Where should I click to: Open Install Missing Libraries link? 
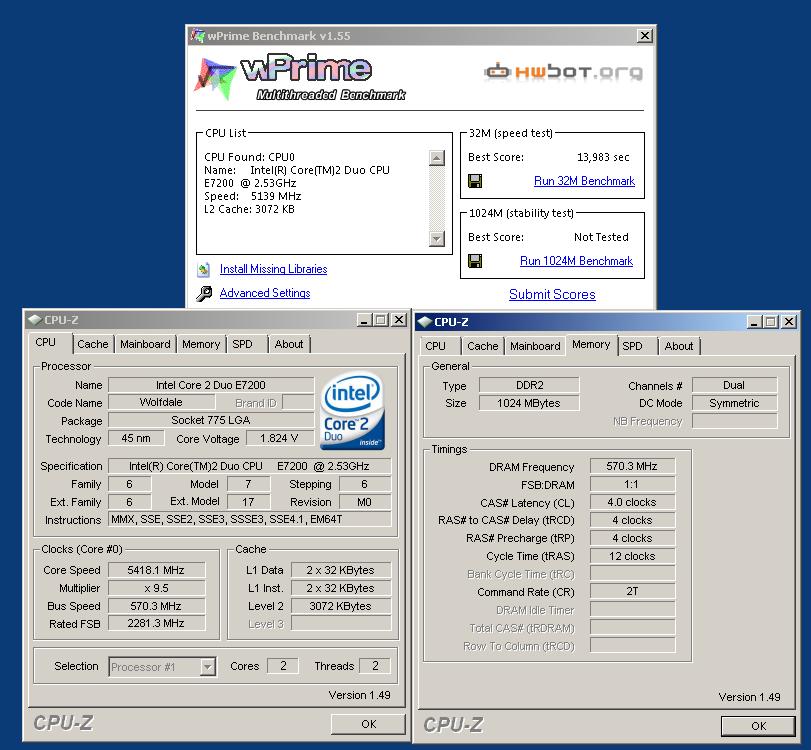(x=274, y=269)
